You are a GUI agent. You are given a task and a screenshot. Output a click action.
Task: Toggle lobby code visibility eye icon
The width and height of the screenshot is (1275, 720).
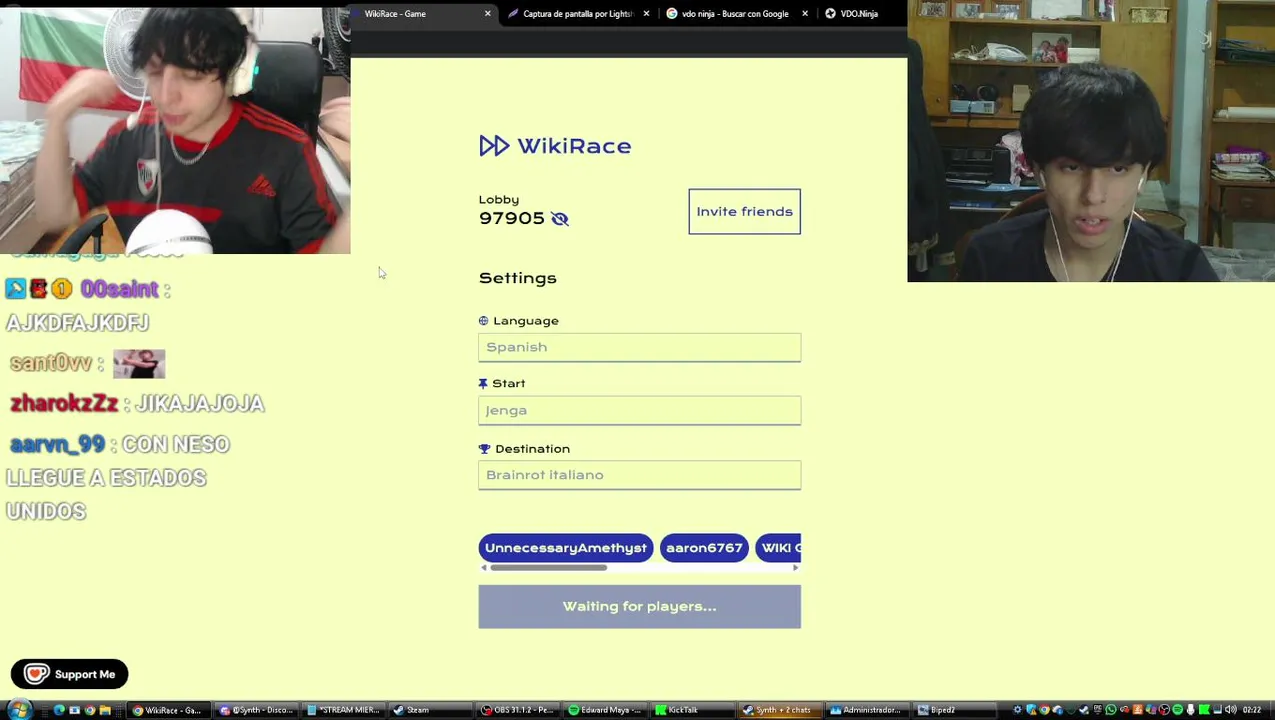(x=560, y=219)
